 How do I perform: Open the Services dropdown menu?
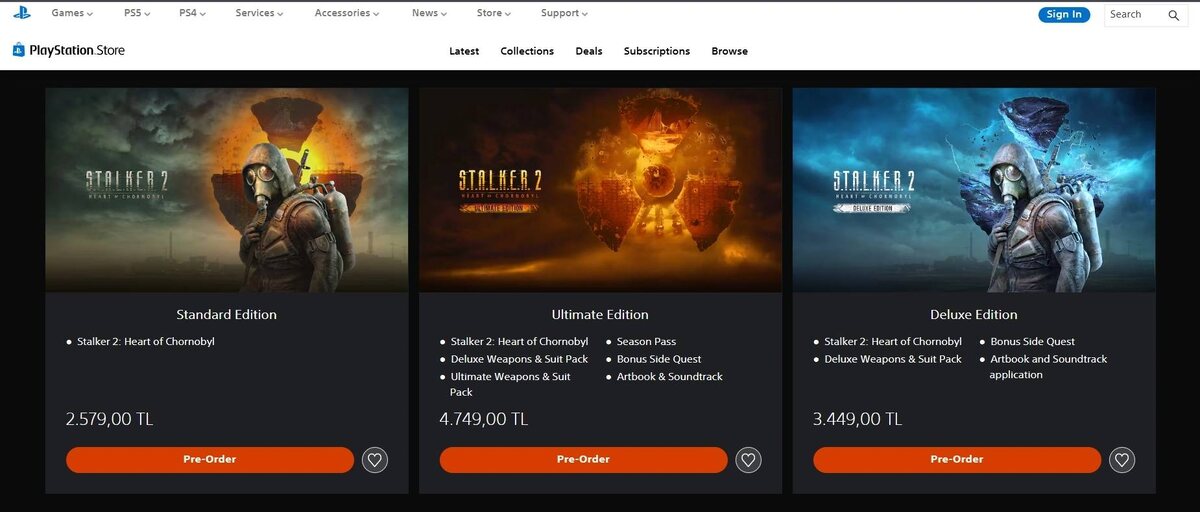(x=259, y=13)
